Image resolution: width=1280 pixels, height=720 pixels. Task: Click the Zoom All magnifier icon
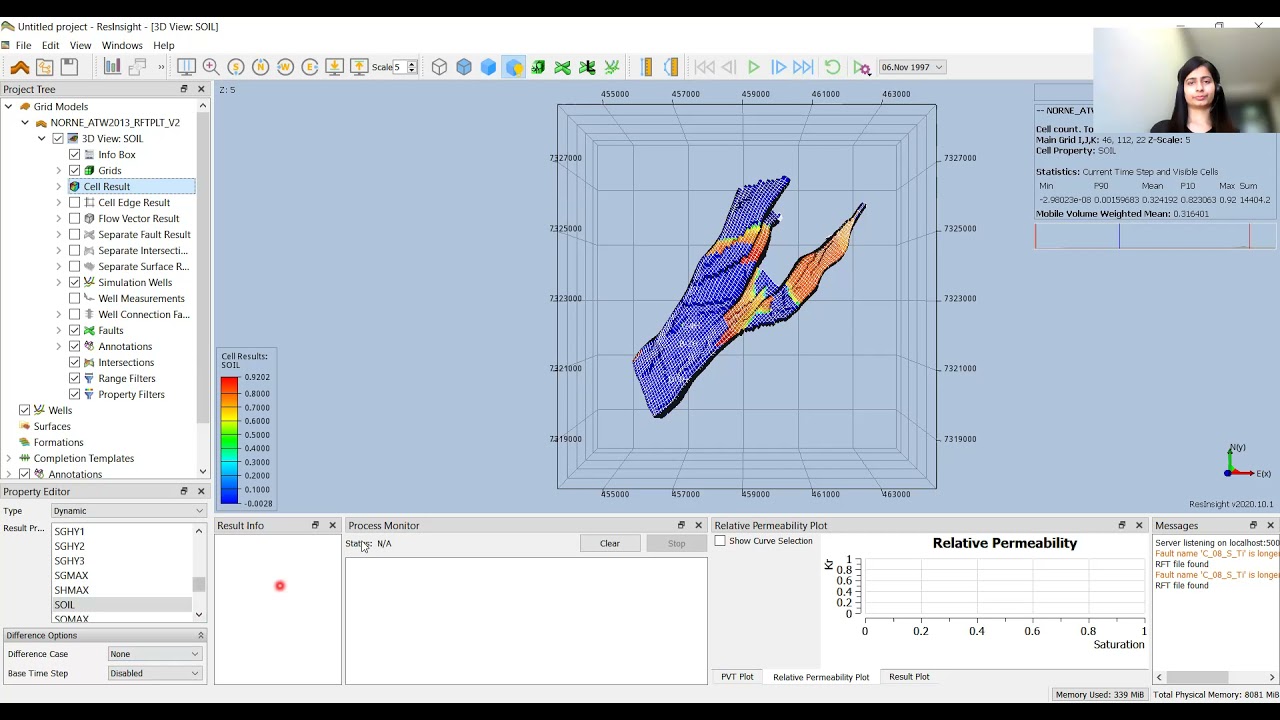tap(211, 67)
